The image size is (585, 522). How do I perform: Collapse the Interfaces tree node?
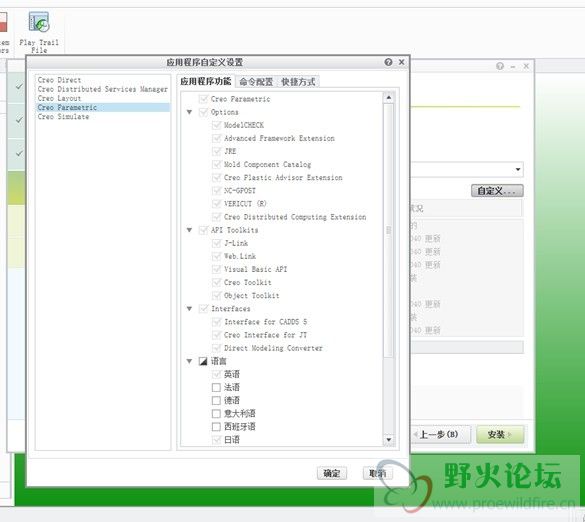[190, 309]
